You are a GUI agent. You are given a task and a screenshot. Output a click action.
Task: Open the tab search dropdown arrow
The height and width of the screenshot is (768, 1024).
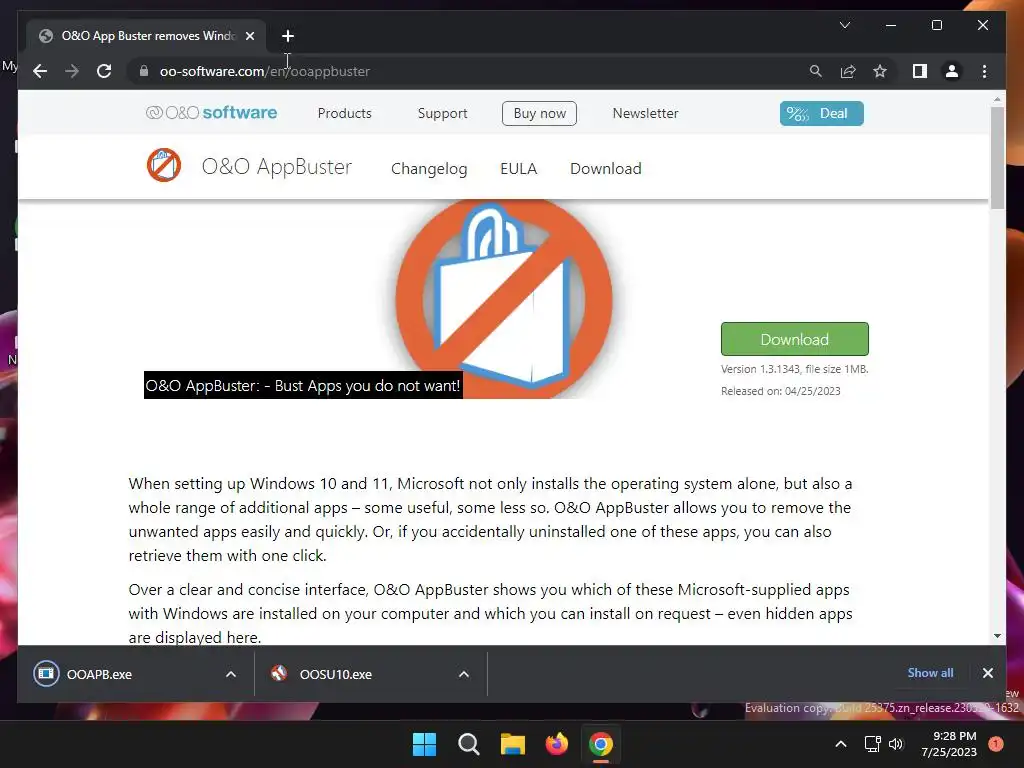pos(844,25)
